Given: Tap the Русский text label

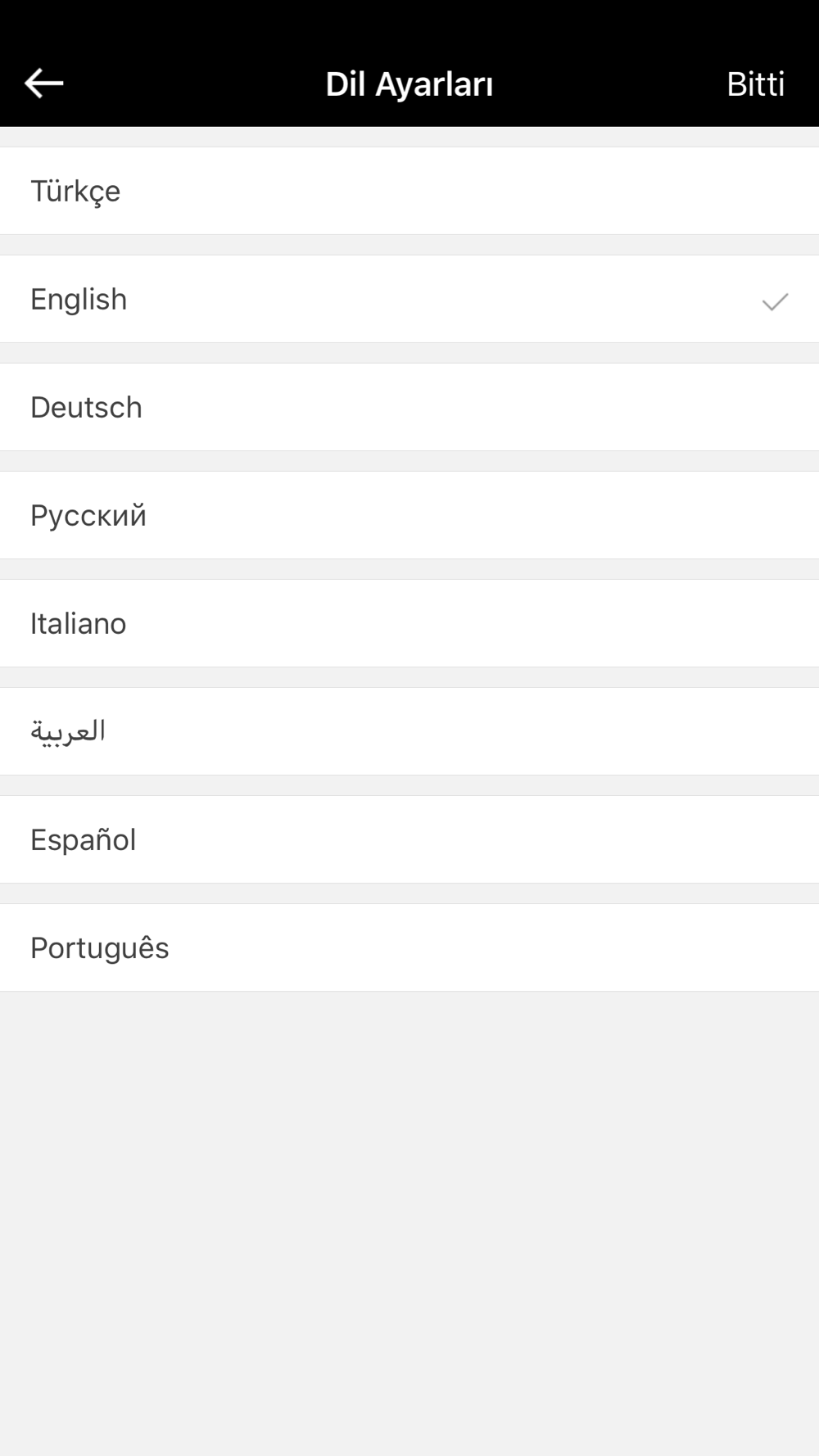Looking at the screenshot, I should (x=88, y=516).
